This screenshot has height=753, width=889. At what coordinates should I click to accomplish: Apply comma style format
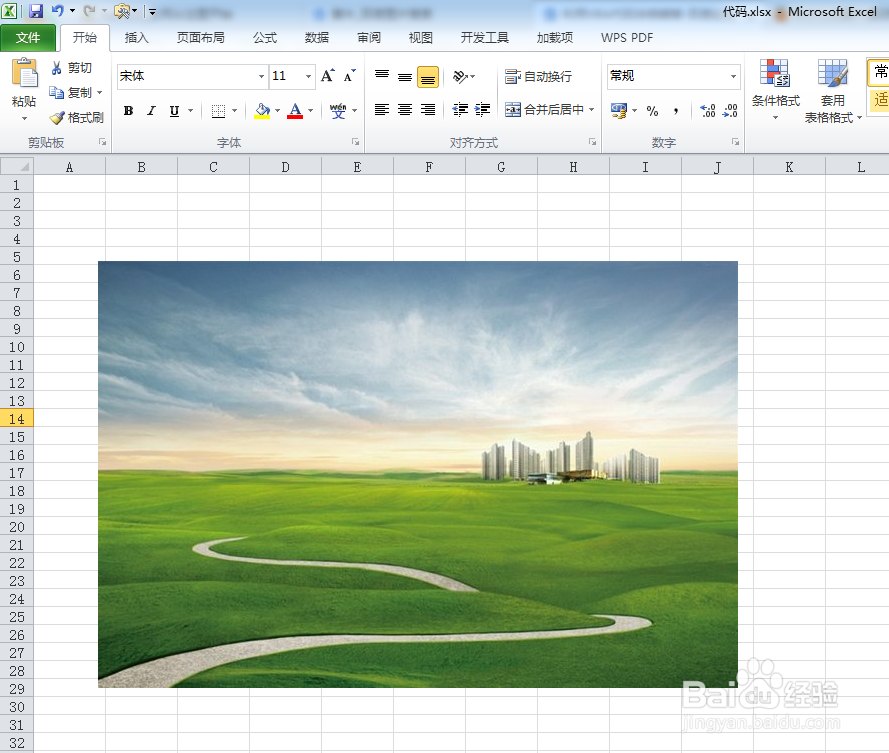676,111
